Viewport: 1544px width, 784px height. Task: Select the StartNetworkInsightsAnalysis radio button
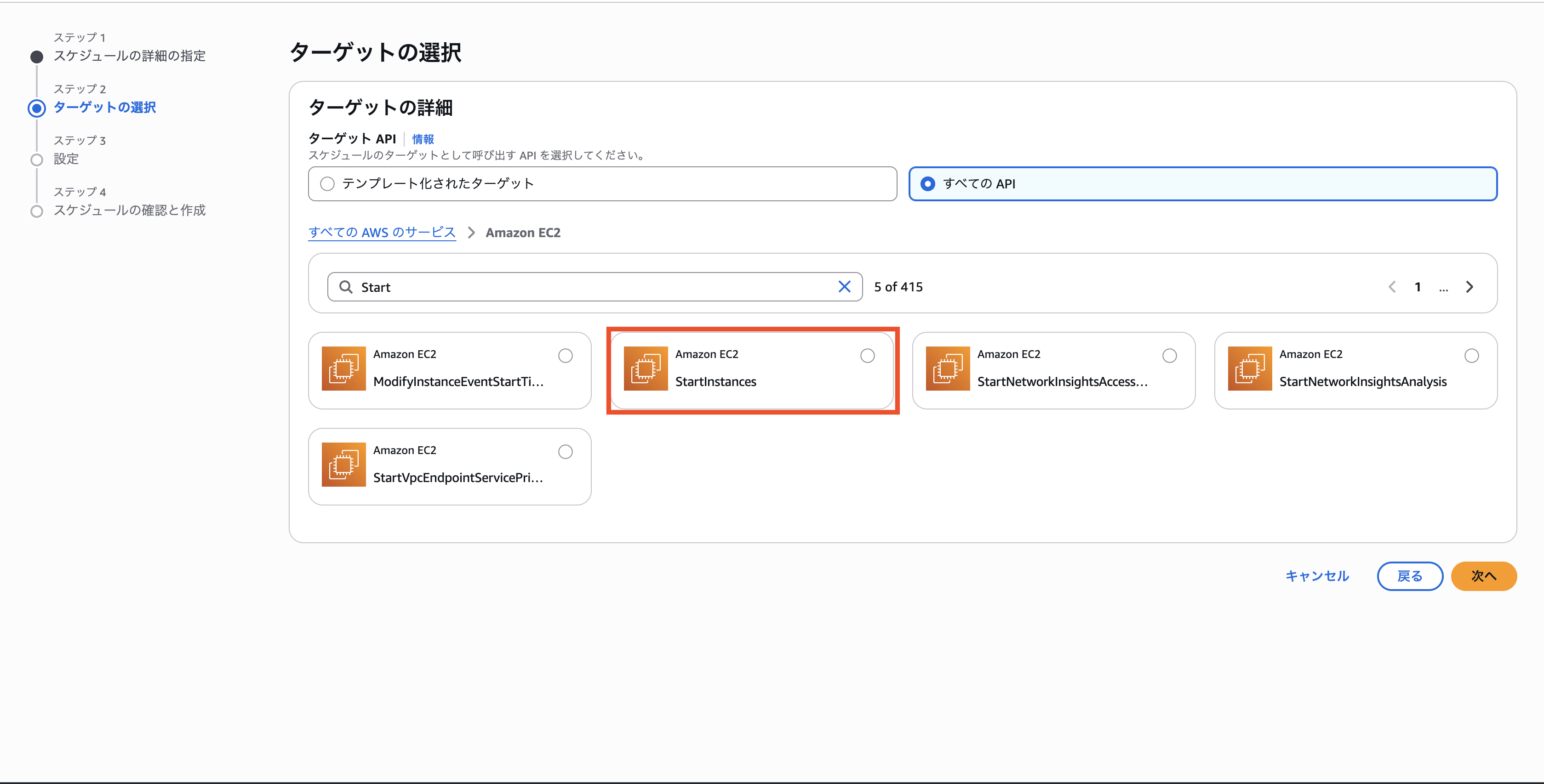pos(1471,356)
